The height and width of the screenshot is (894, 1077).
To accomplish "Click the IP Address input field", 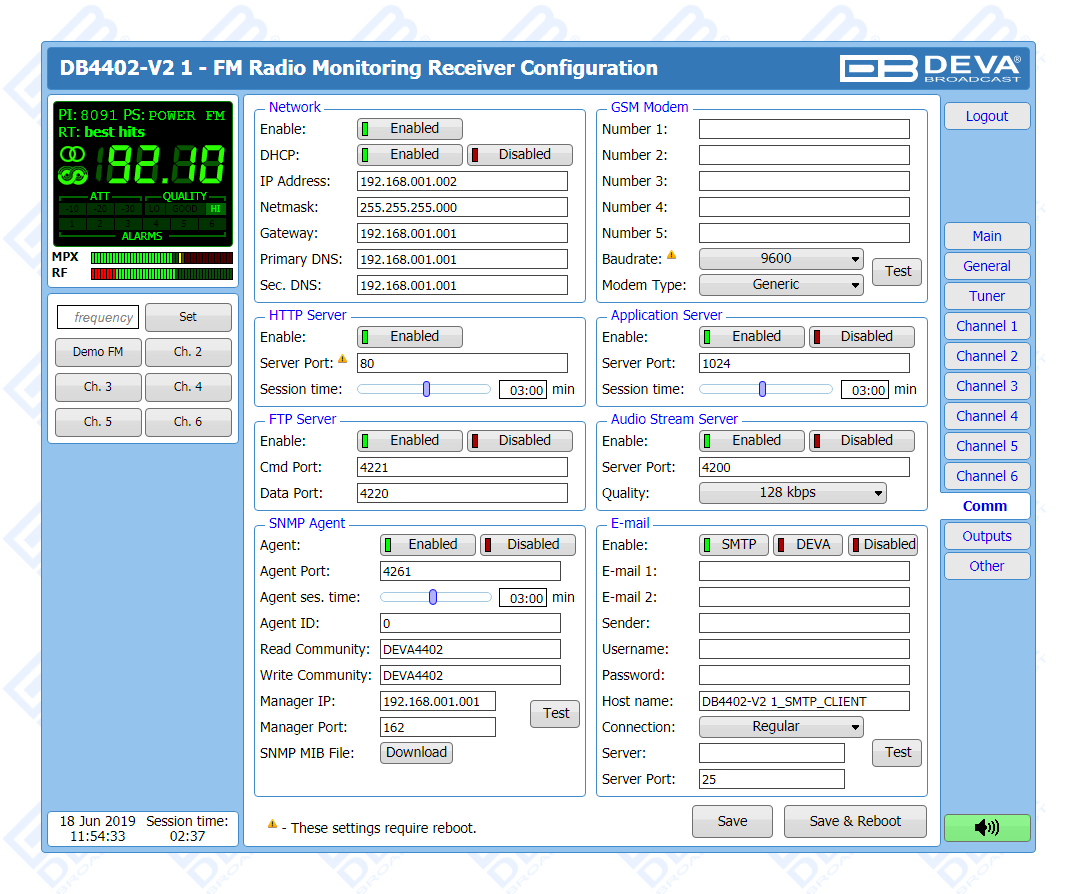I will 461,181.
